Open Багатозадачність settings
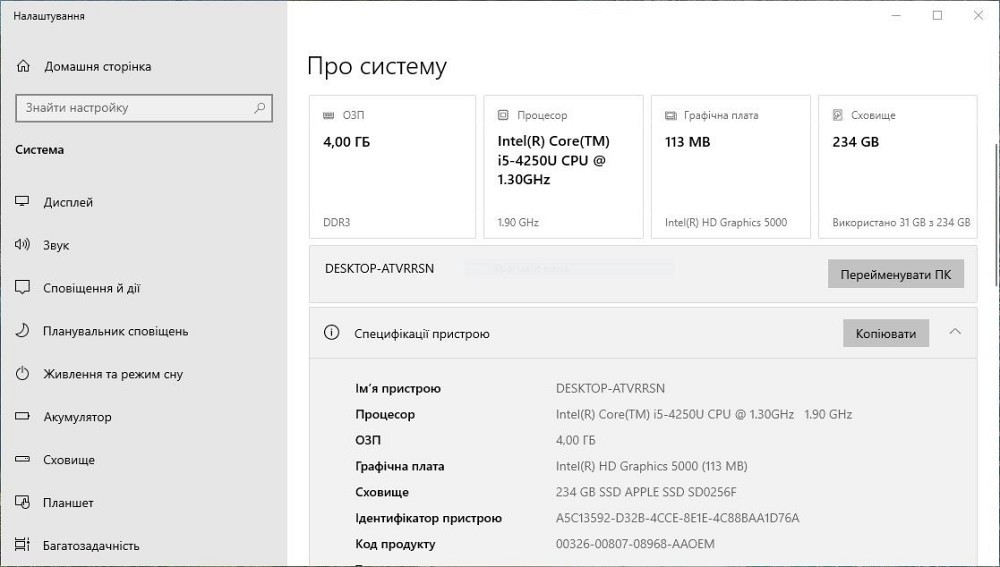The image size is (1000, 567). 91,545
